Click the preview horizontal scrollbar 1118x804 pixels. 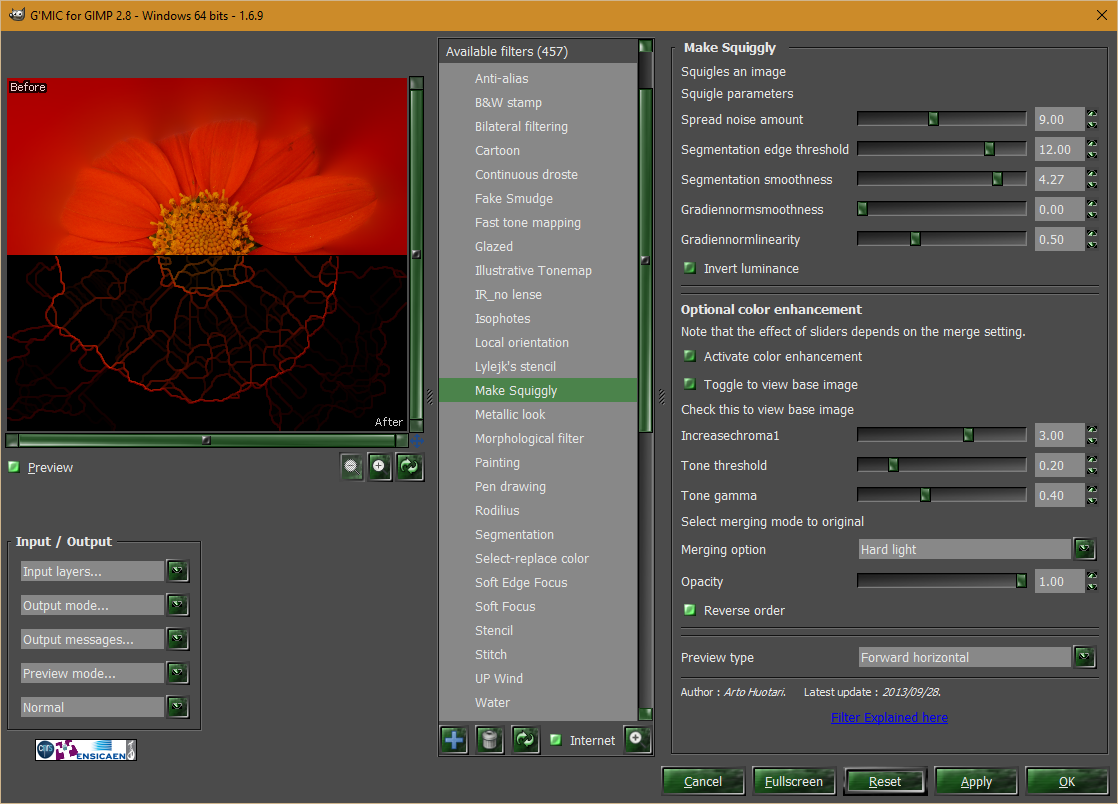[x=207, y=440]
